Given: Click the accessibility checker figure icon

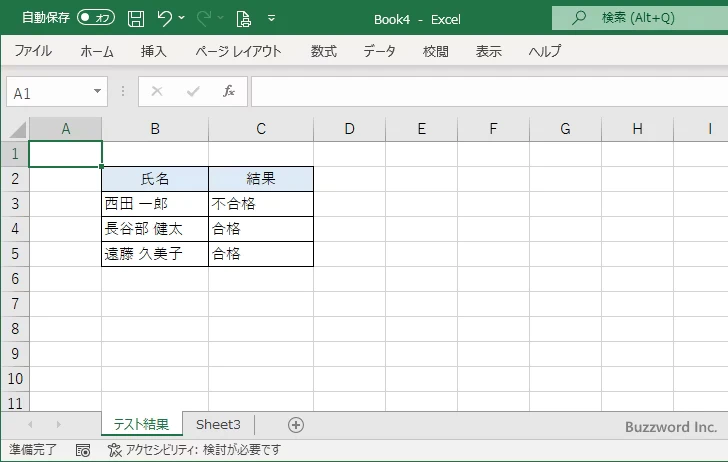Looking at the screenshot, I should [114, 450].
